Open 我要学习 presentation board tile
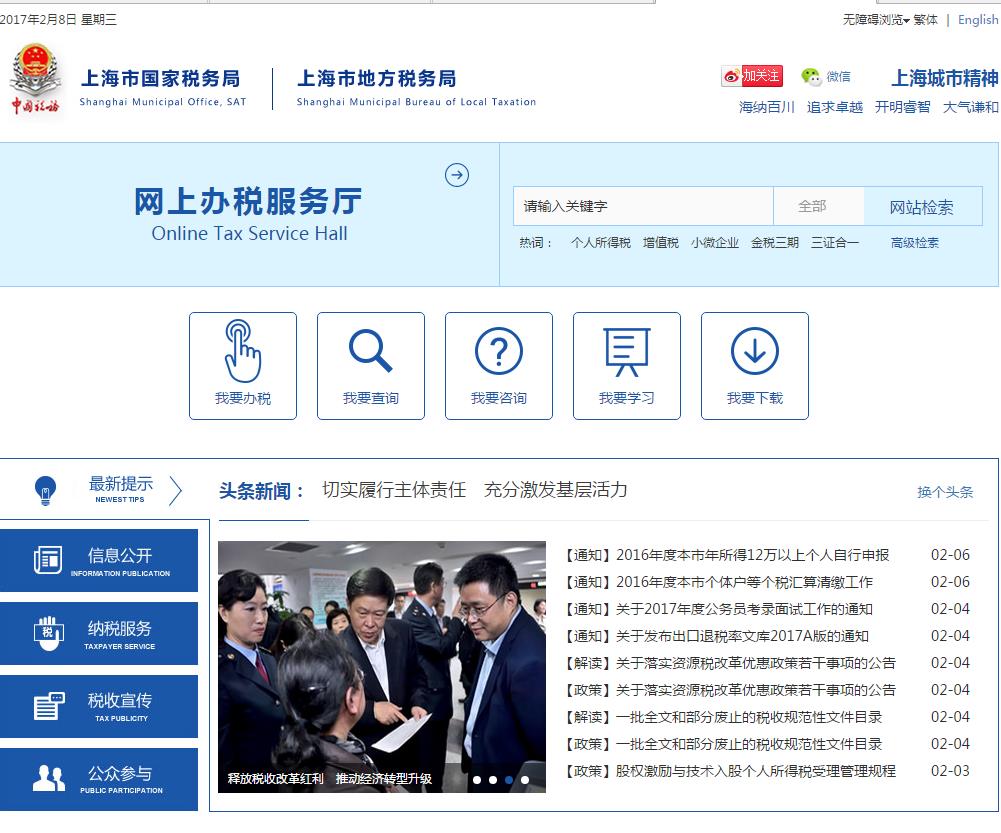This screenshot has height=833, width=1001. 627,366
